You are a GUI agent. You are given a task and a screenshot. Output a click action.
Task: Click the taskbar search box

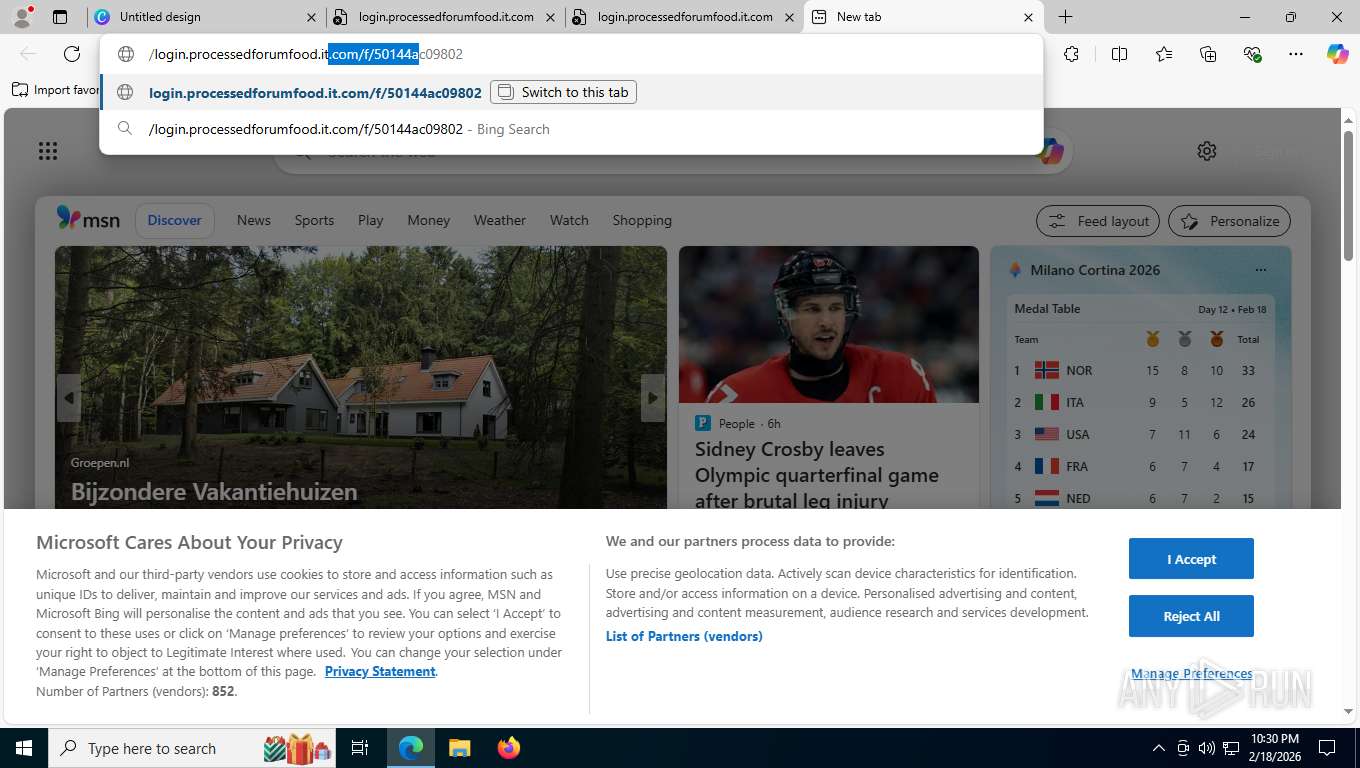[193, 748]
